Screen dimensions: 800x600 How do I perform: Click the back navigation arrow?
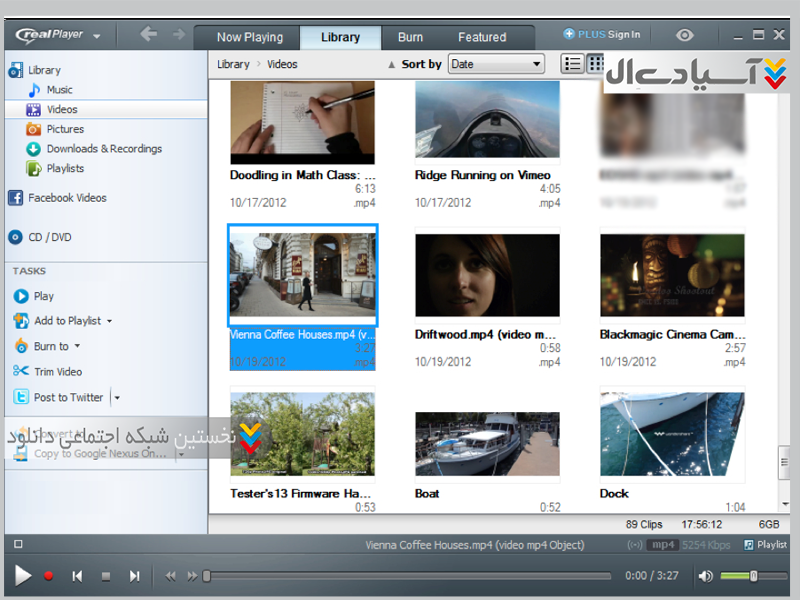coord(149,35)
